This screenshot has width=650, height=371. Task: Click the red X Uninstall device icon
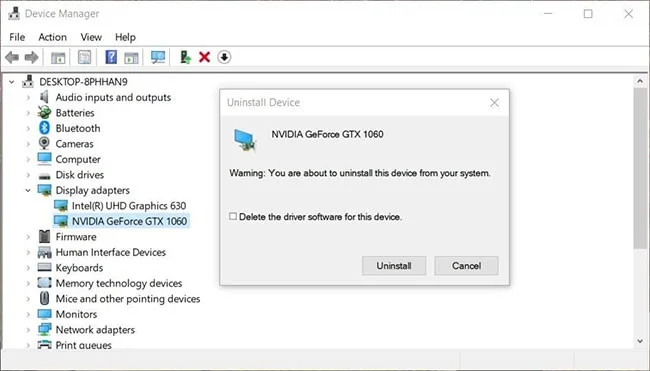pyautogui.click(x=204, y=57)
